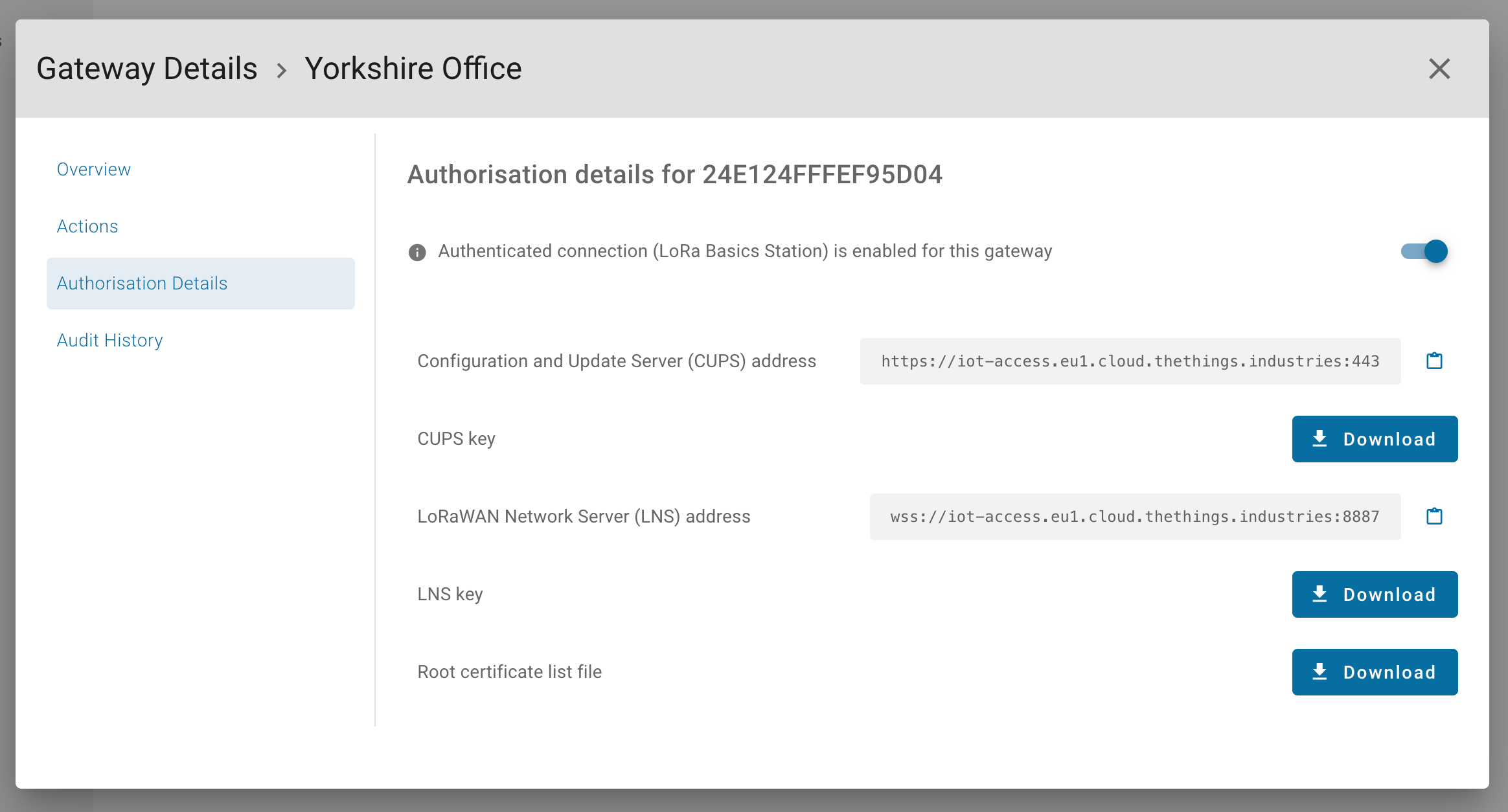Open the Overview section
The height and width of the screenshot is (812, 1508).
click(94, 170)
